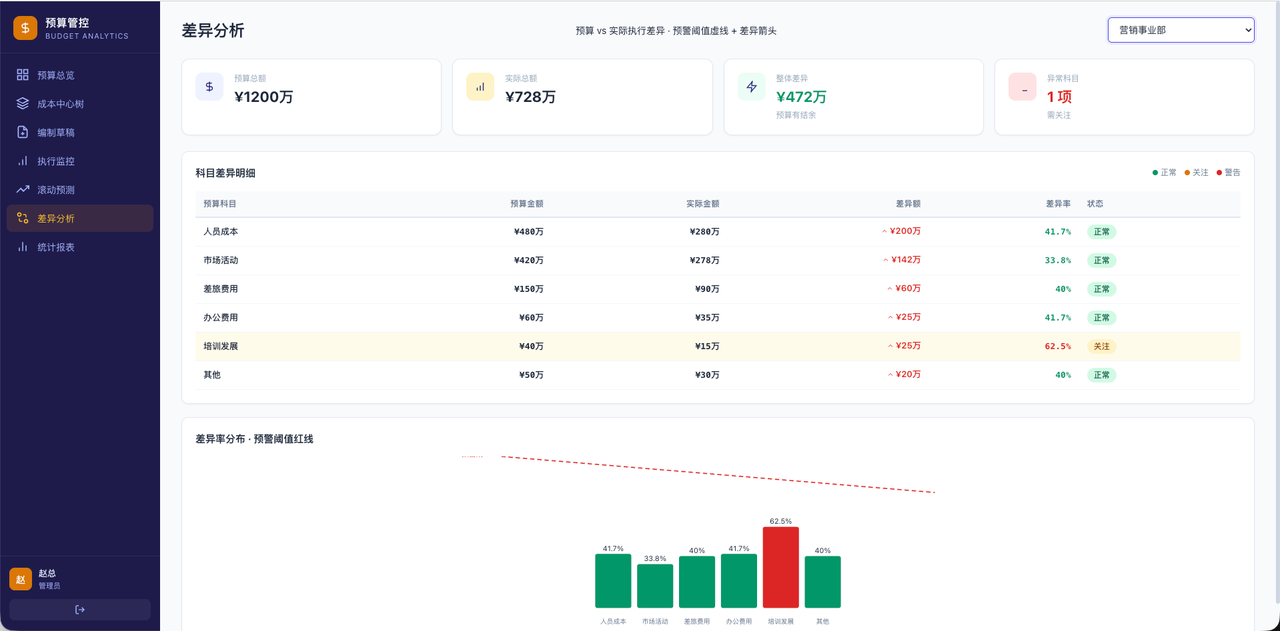Click the logout icon button
This screenshot has height=631, width=1280.
tap(80, 610)
